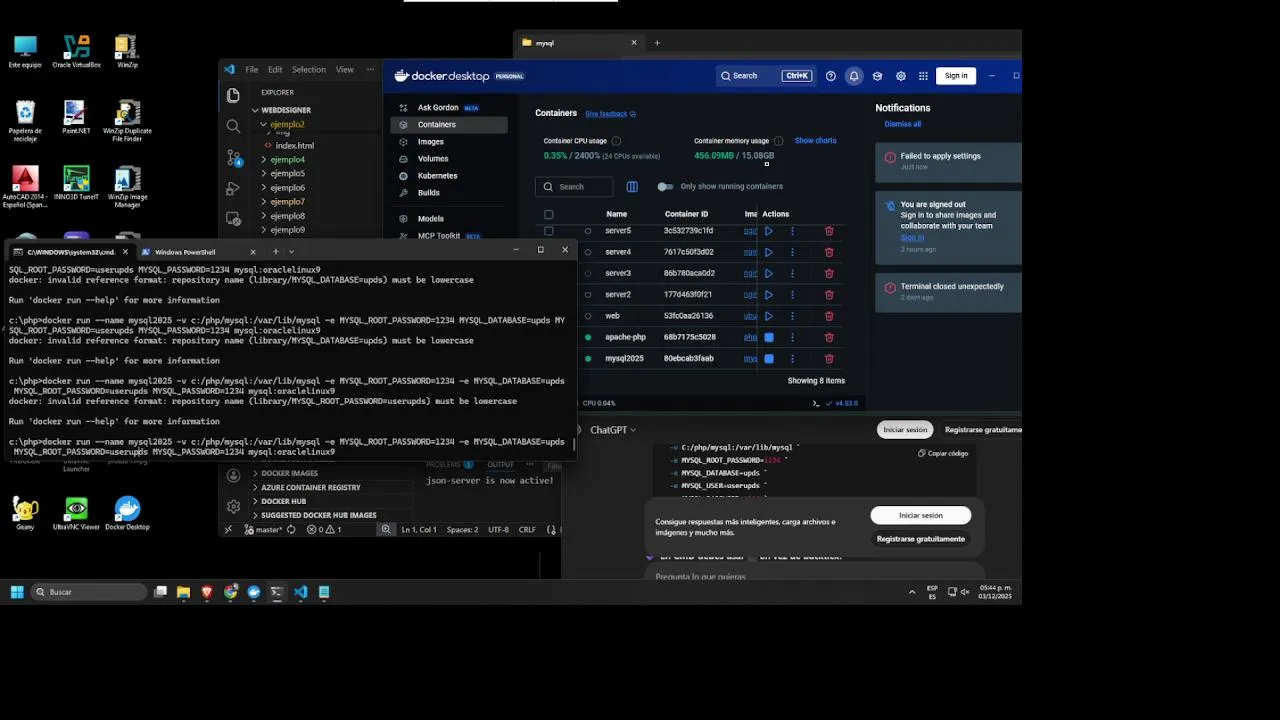This screenshot has height=720, width=1280.
Task: Open Windows Start button
Action: pyautogui.click(x=17, y=592)
